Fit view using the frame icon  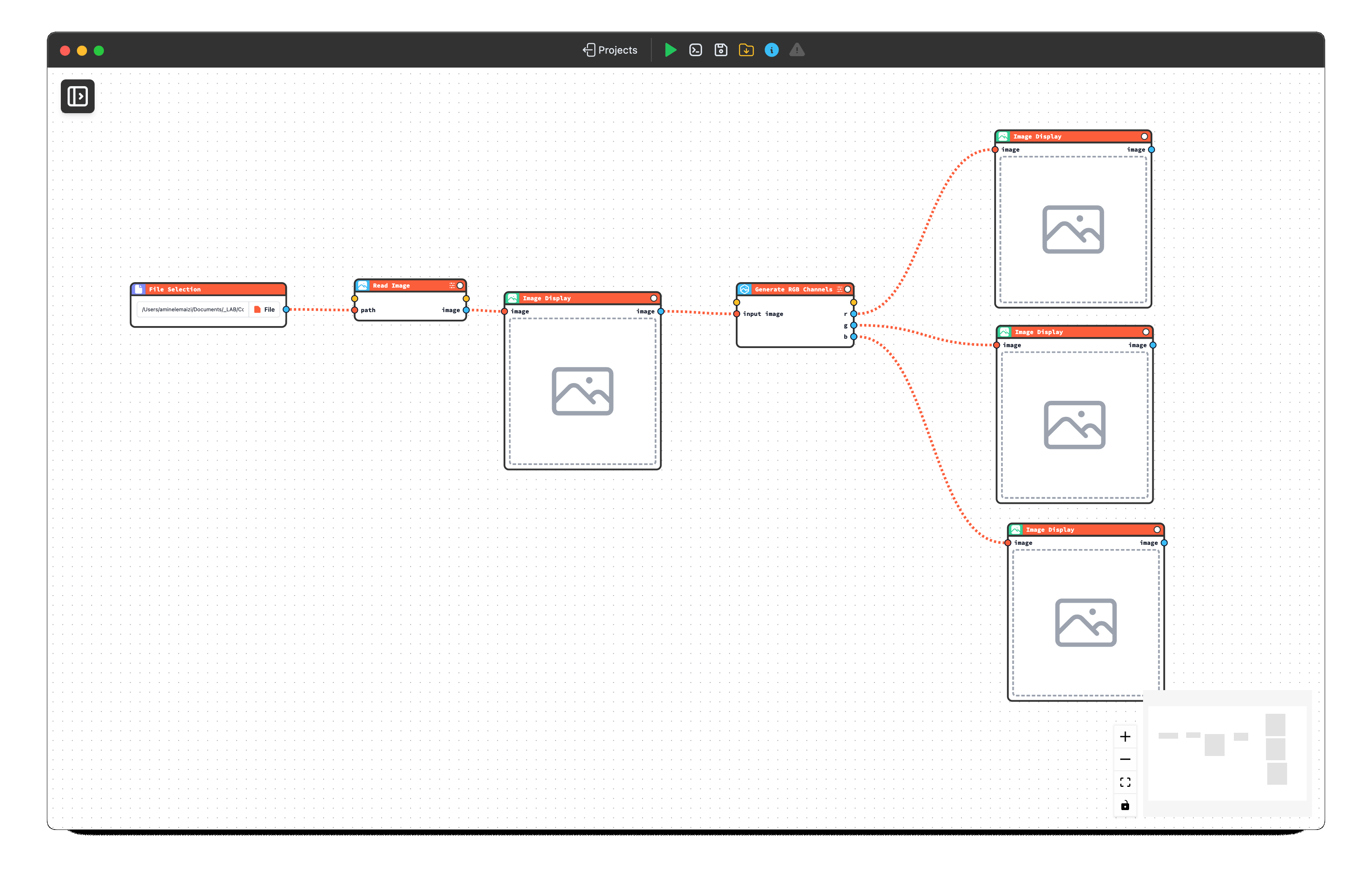pyautogui.click(x=1125, y=782)
